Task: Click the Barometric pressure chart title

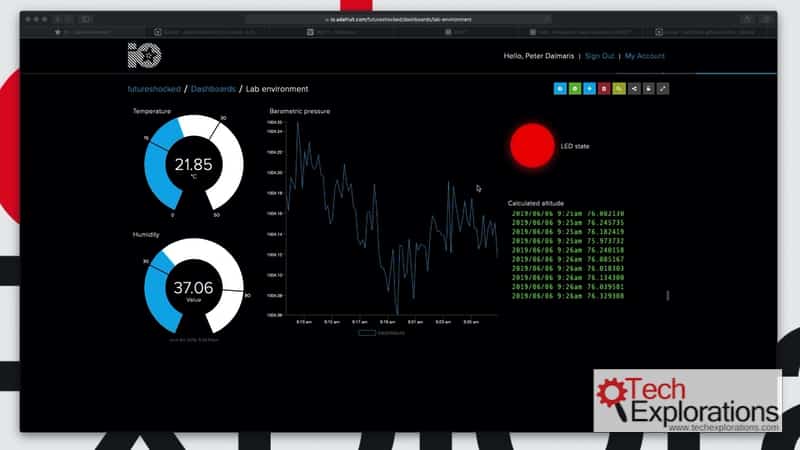Action: (299, 111)
